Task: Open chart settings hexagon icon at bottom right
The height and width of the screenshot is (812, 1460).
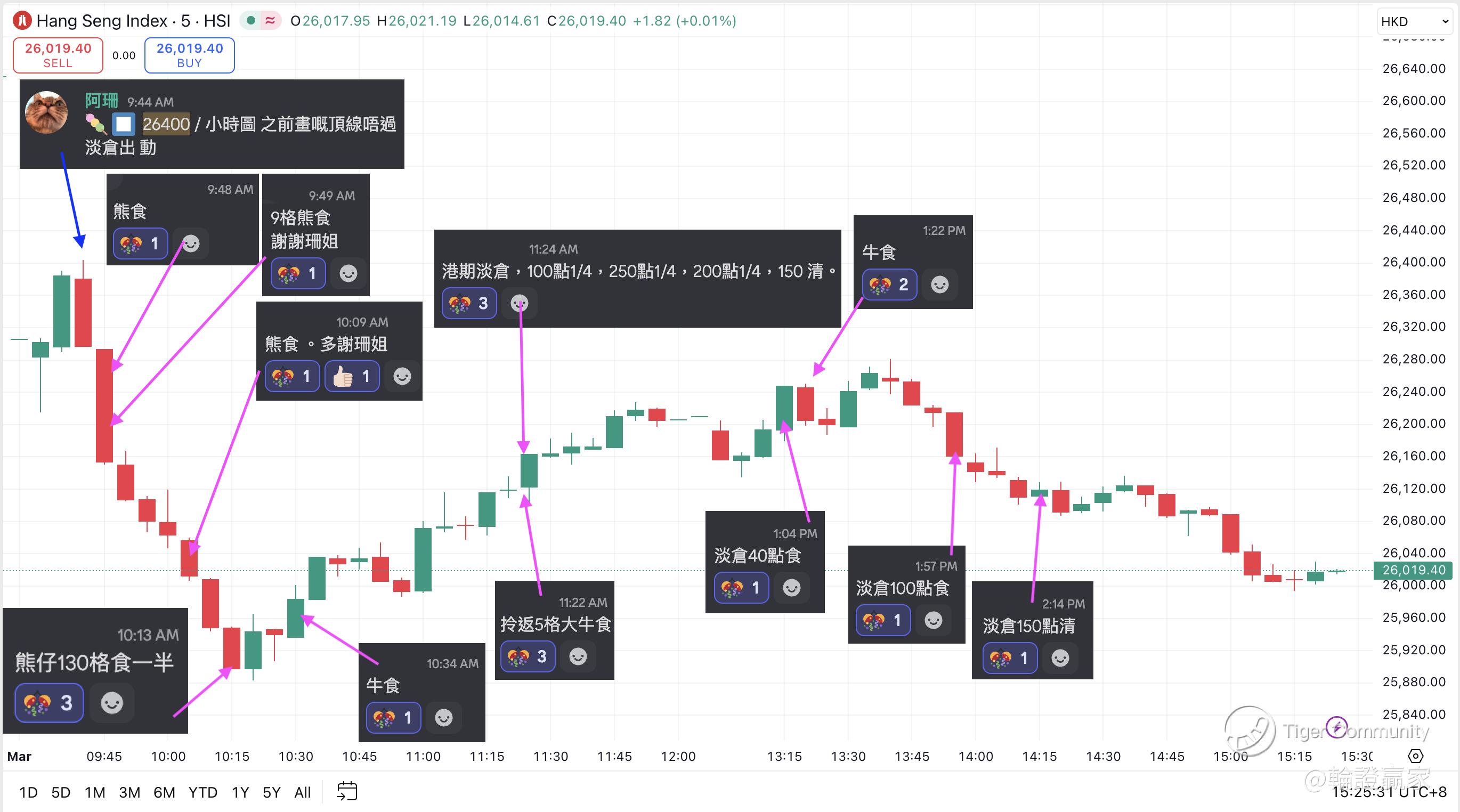Action: tap(1415, 756)
